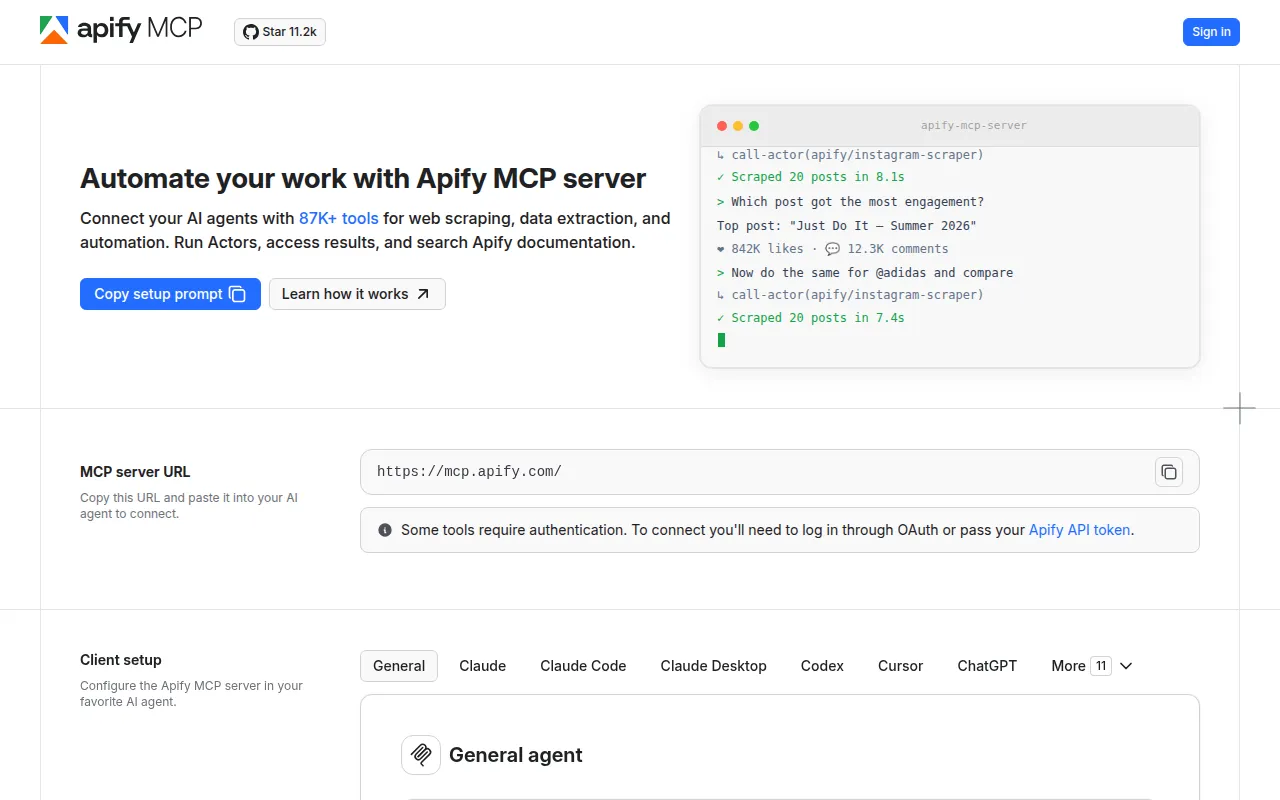Click the '842K likes' text

[767, 249]
